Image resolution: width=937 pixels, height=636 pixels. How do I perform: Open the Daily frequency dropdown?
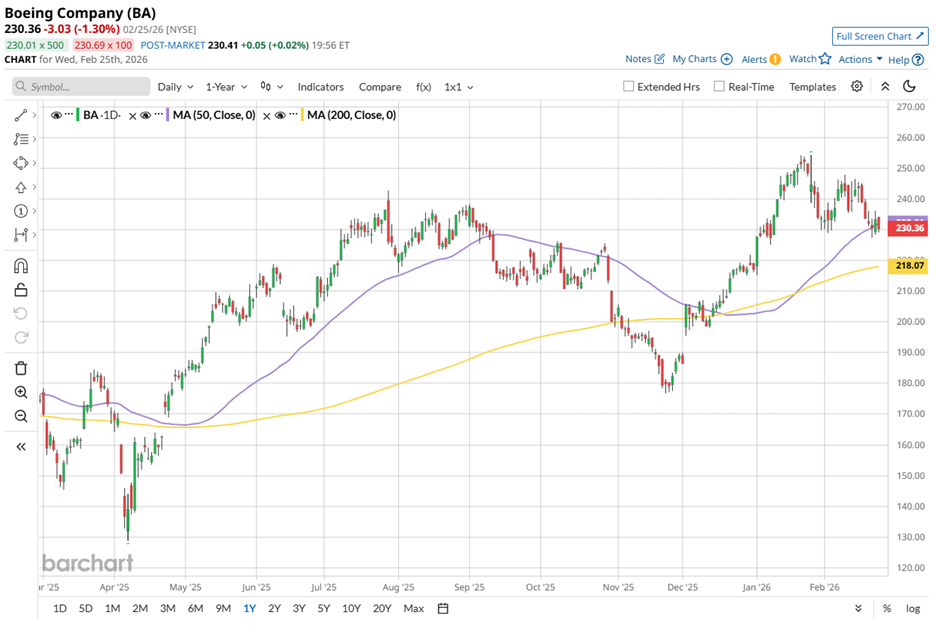[175, 87]
